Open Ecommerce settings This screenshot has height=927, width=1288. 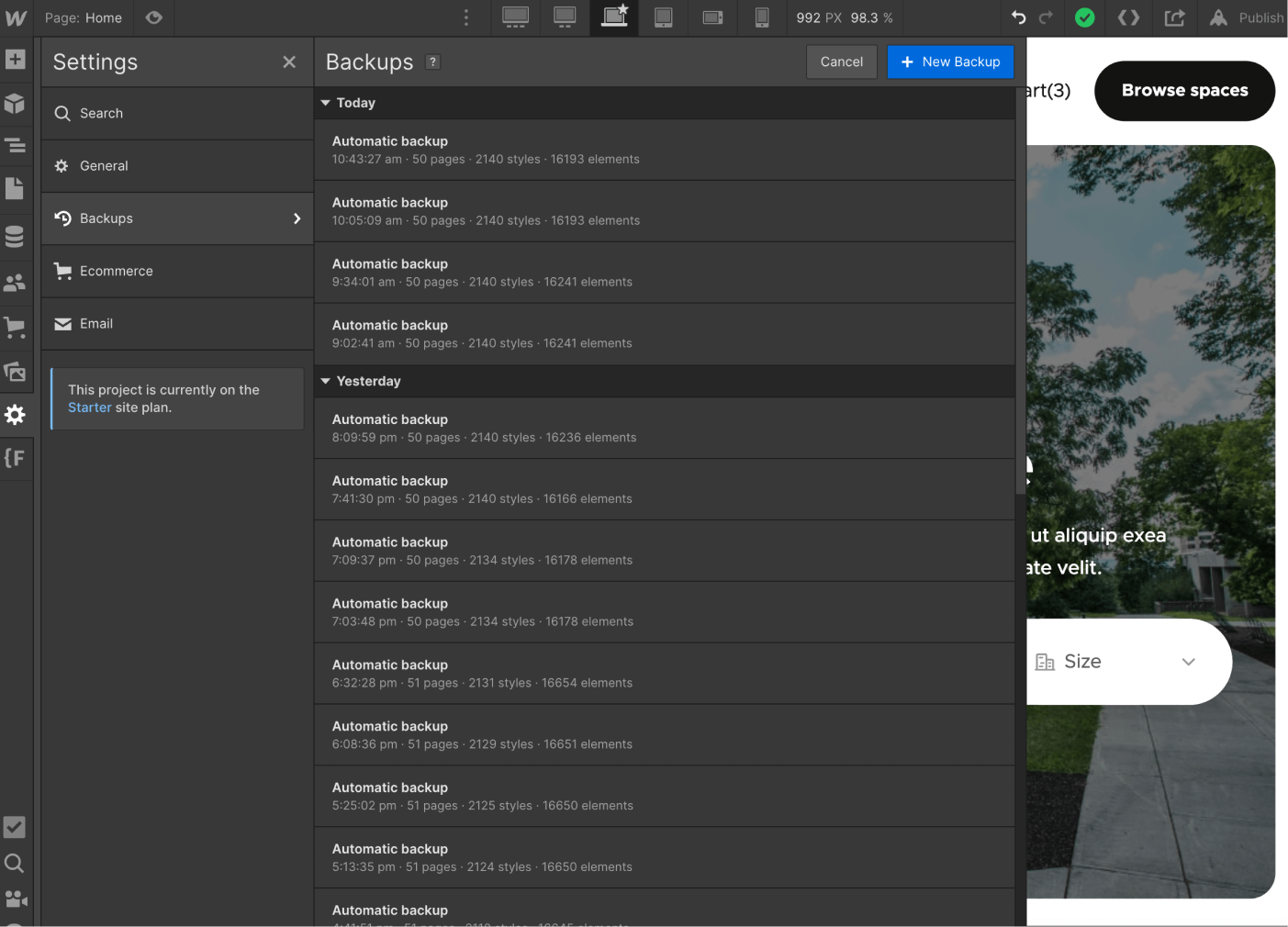(x=177, y=271)
